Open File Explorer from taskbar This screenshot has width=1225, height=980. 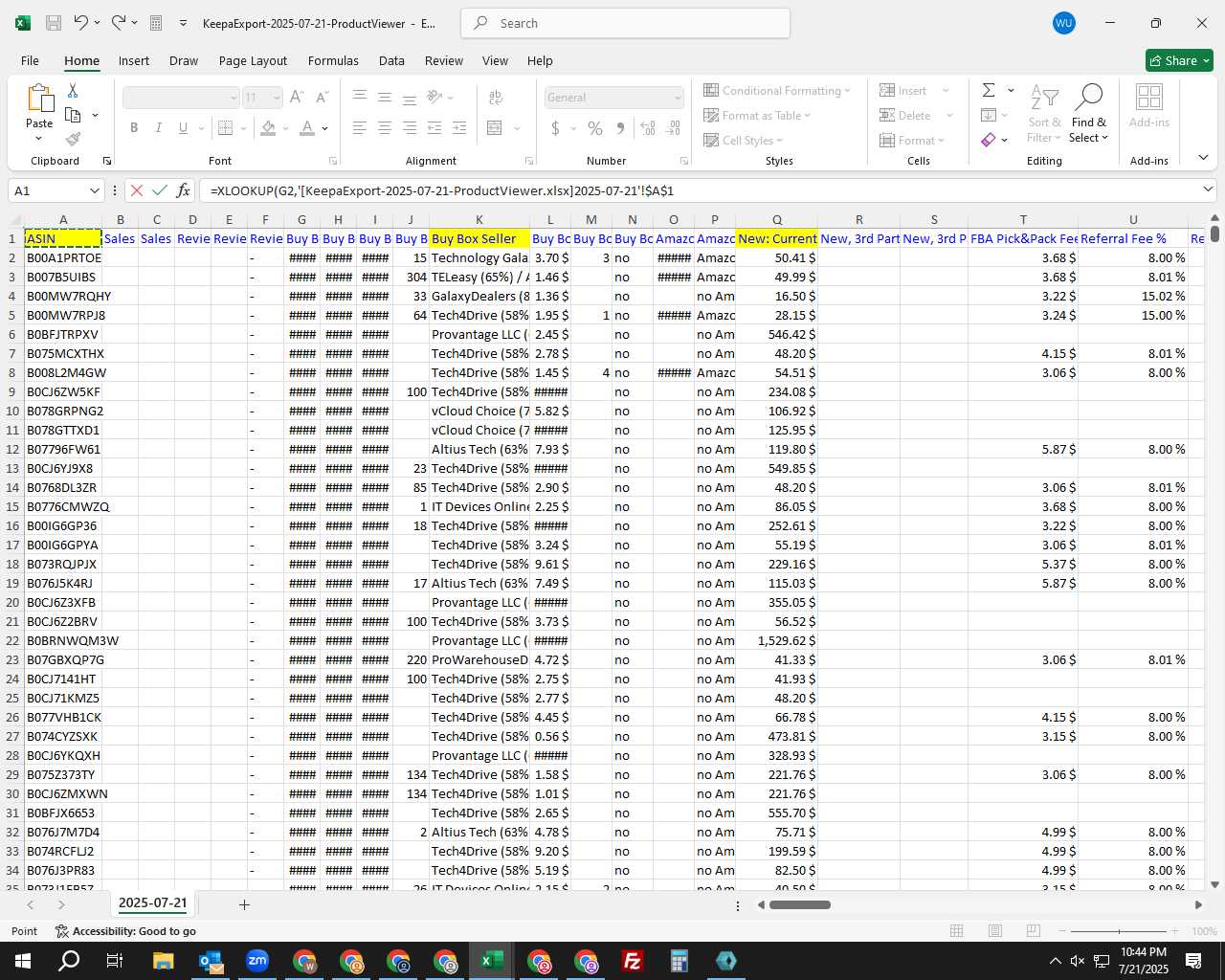pos(163,960)
